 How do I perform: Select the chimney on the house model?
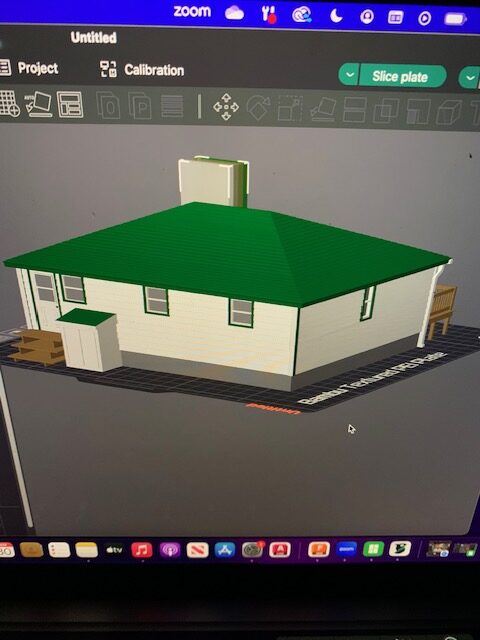(213, 180)
